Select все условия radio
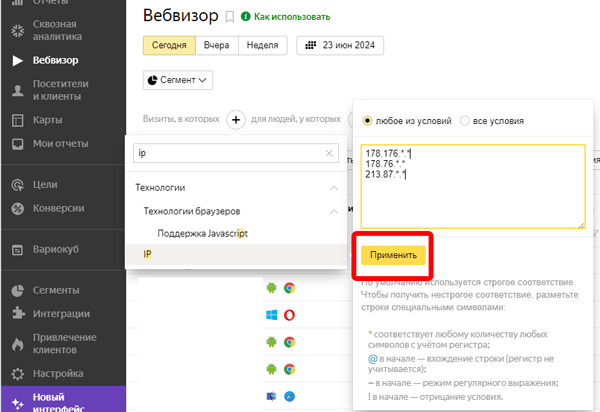This screenshot has width=600, height=412. click(x=464, y=121)
